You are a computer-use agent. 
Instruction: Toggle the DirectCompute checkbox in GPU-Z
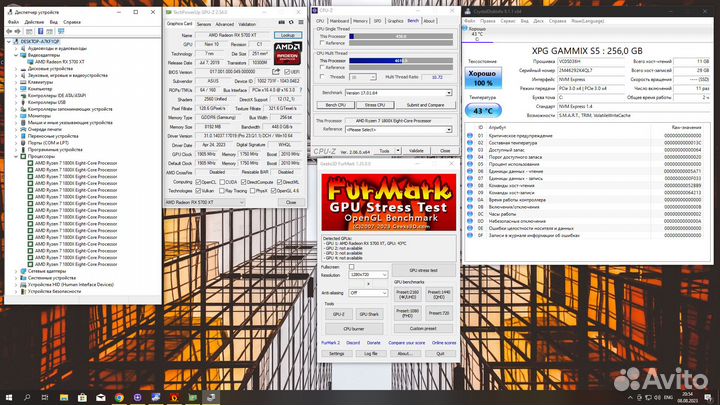point(244,182)
